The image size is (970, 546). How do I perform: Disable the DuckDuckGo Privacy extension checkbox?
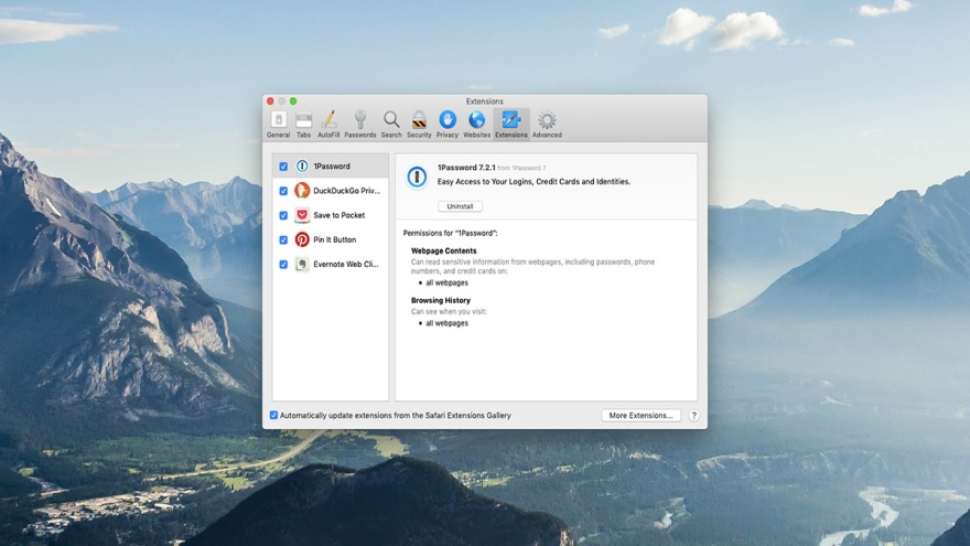point(283,191)
